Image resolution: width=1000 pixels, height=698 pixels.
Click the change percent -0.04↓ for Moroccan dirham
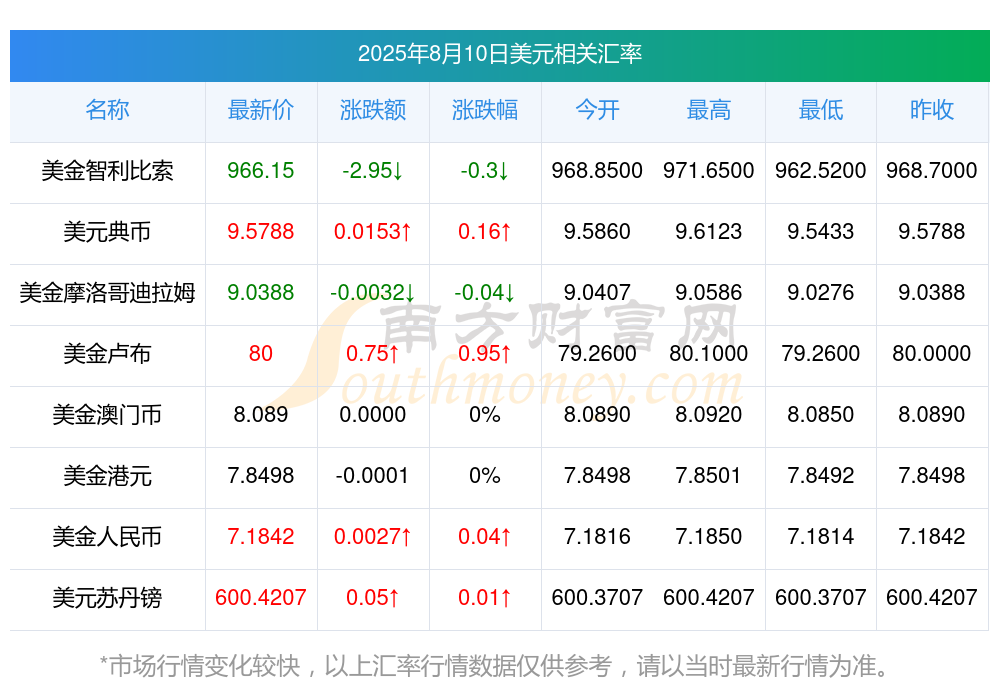click(485, 292)
